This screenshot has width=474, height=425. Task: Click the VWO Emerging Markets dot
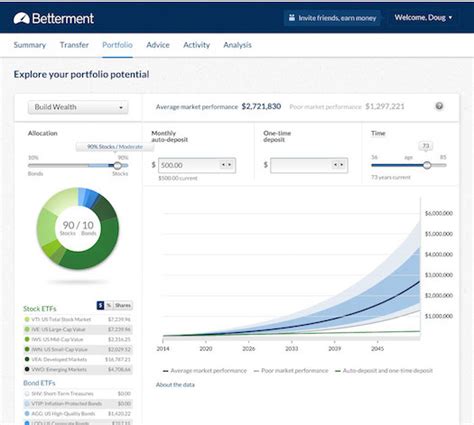tap(27, 369)
